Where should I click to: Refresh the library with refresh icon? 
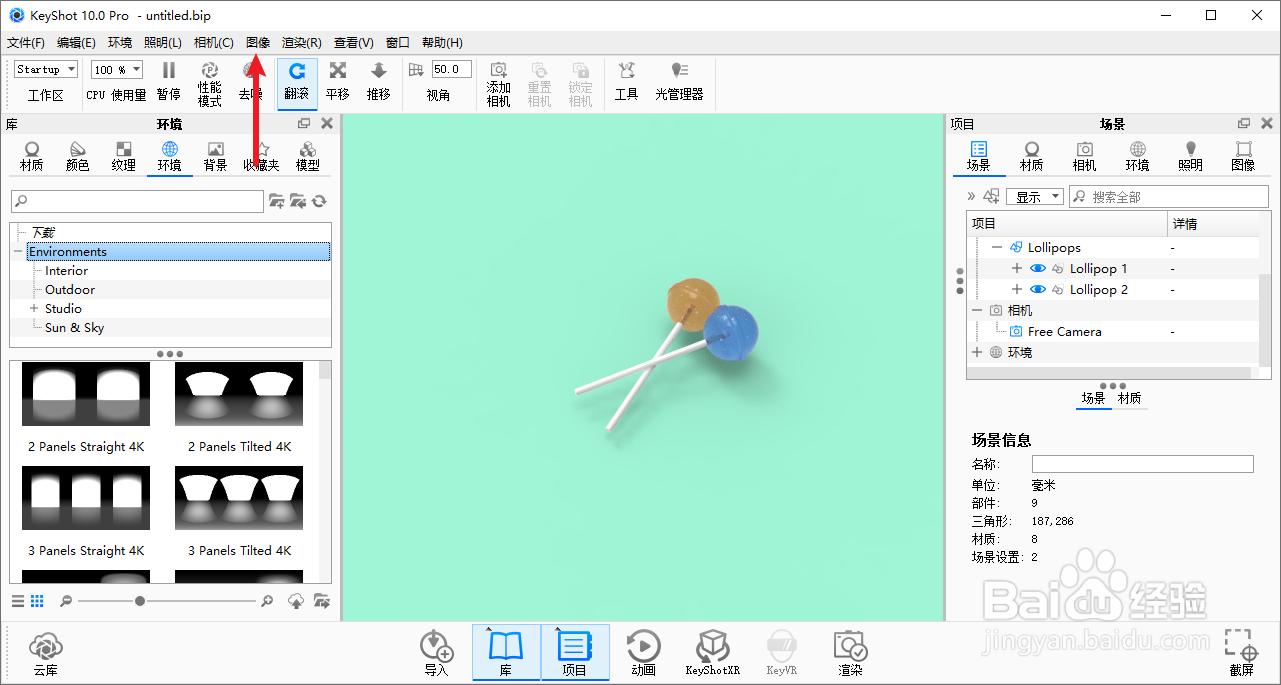click(x=319, y=202)
